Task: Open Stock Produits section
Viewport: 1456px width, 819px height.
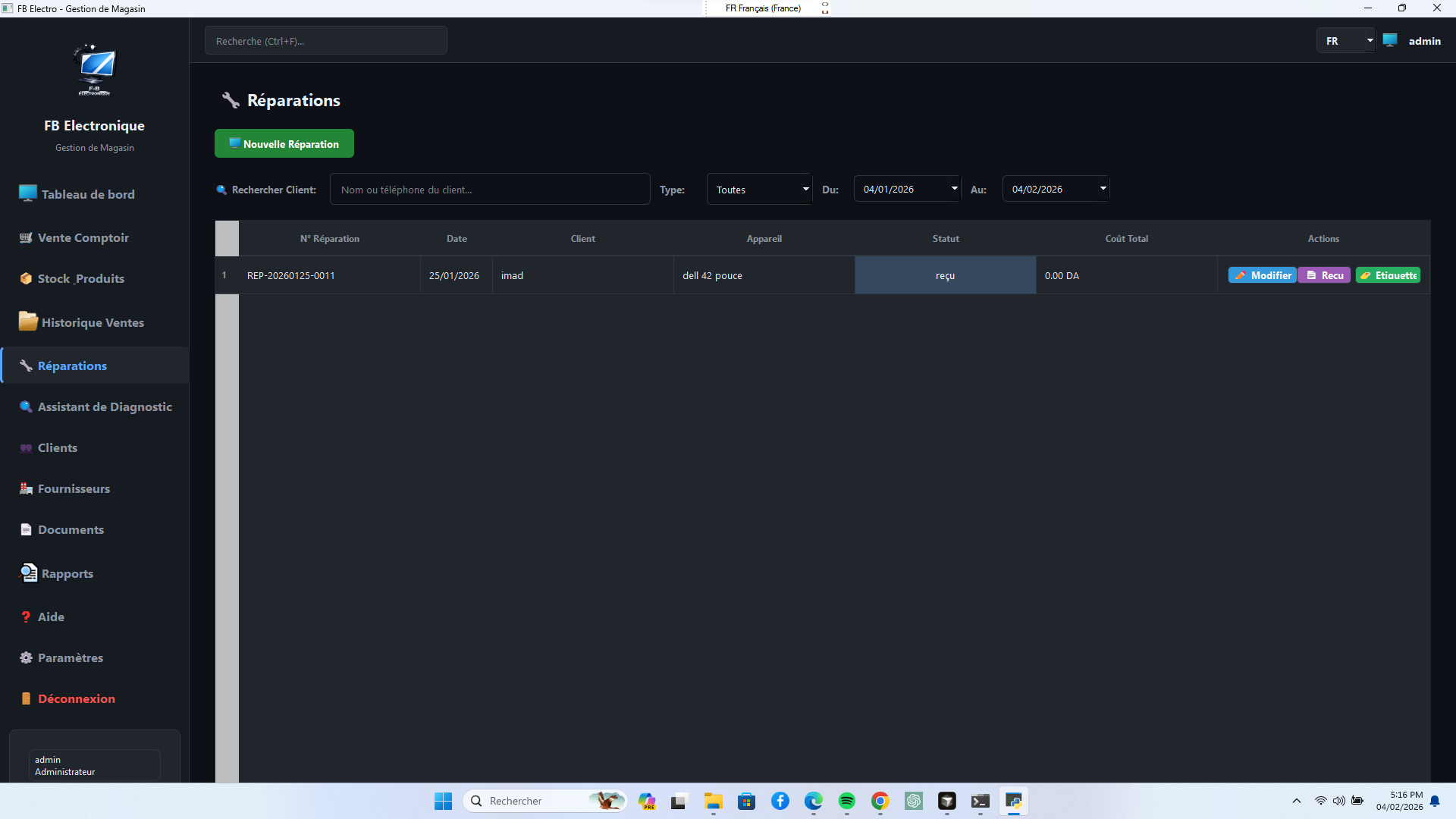Action: (x=80, y=278)
